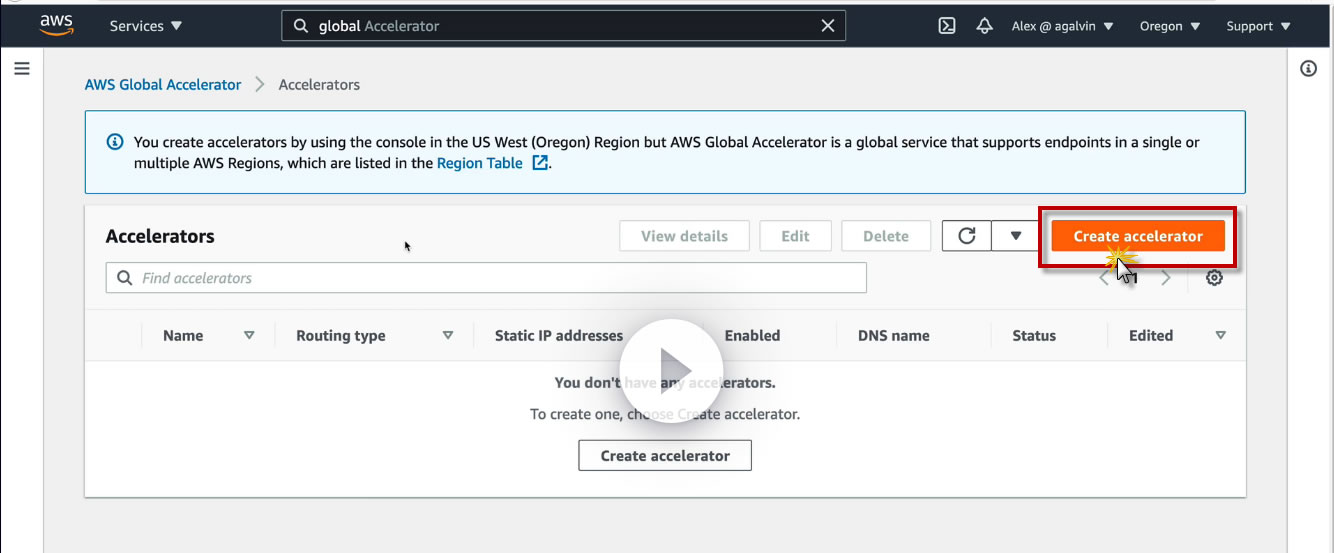This screenshot has width=1334, height=553.
Task: Open the Region Table link
Action: click(x=480, y=163)
